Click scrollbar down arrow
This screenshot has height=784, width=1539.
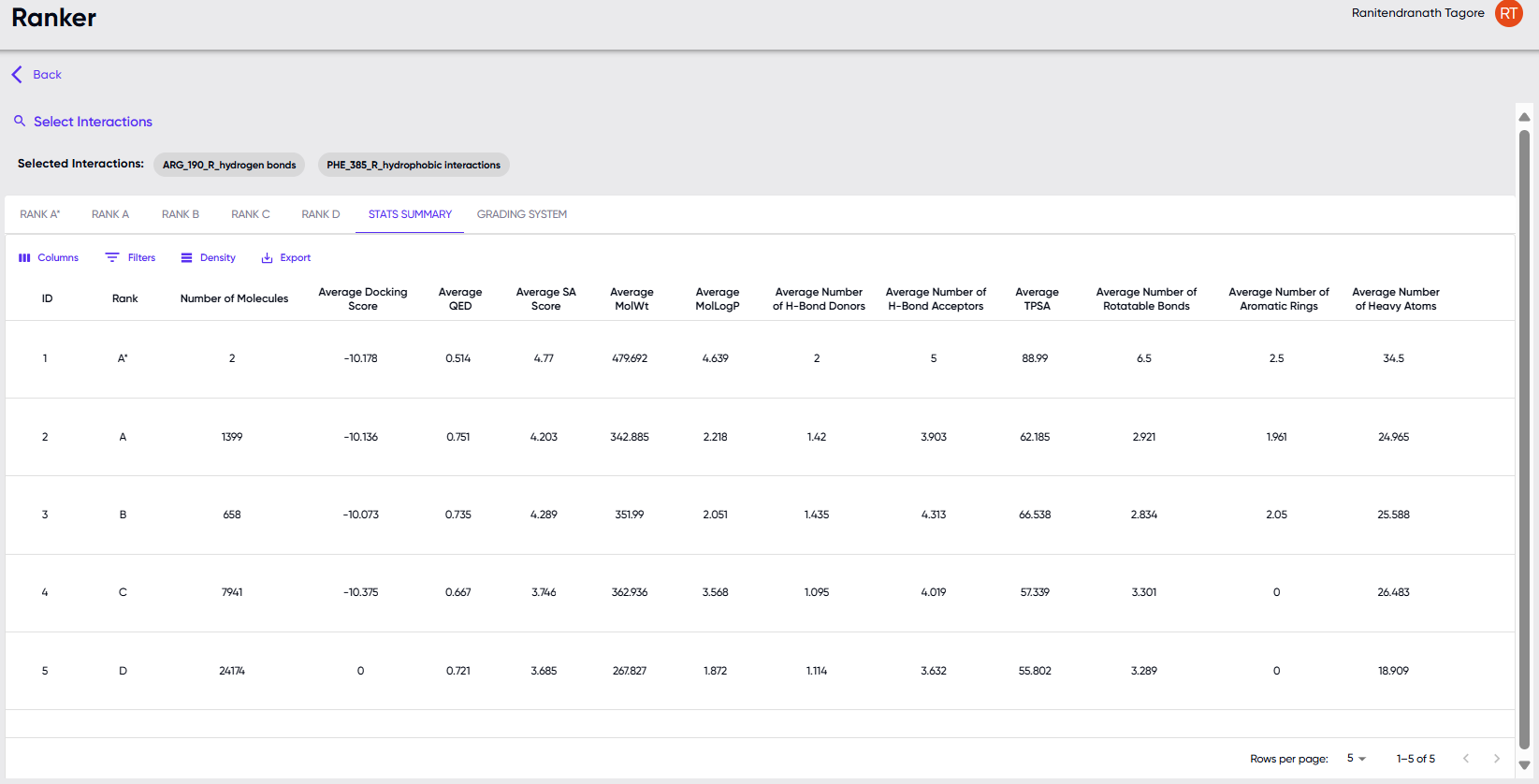coord(1524,765)
